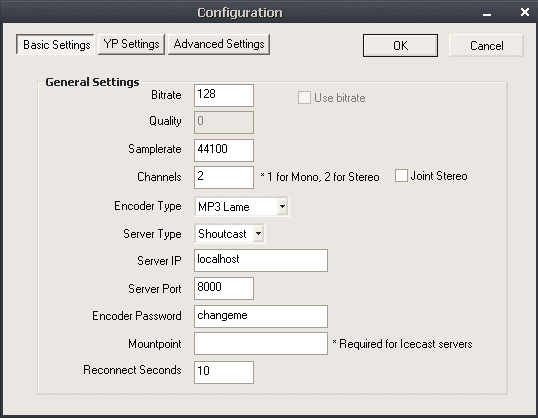Screen dimensions: 538x418
Task: Focus the Bitrate input field
Action: tap(224, 95)
